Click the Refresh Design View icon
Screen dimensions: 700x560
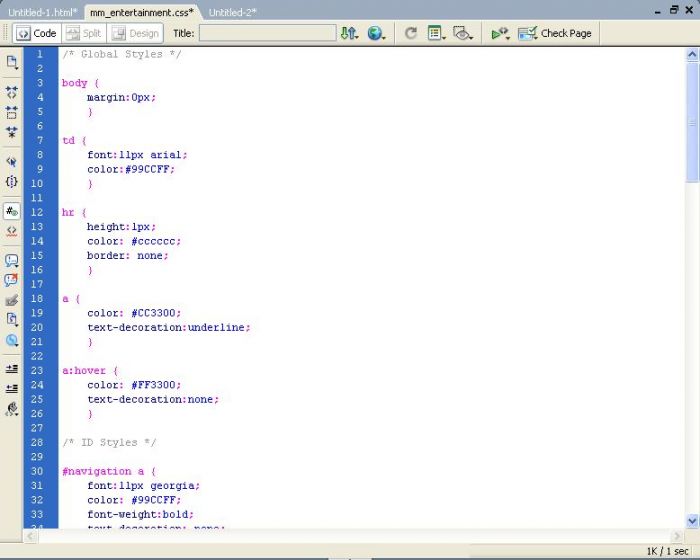(x=410, y=33)
